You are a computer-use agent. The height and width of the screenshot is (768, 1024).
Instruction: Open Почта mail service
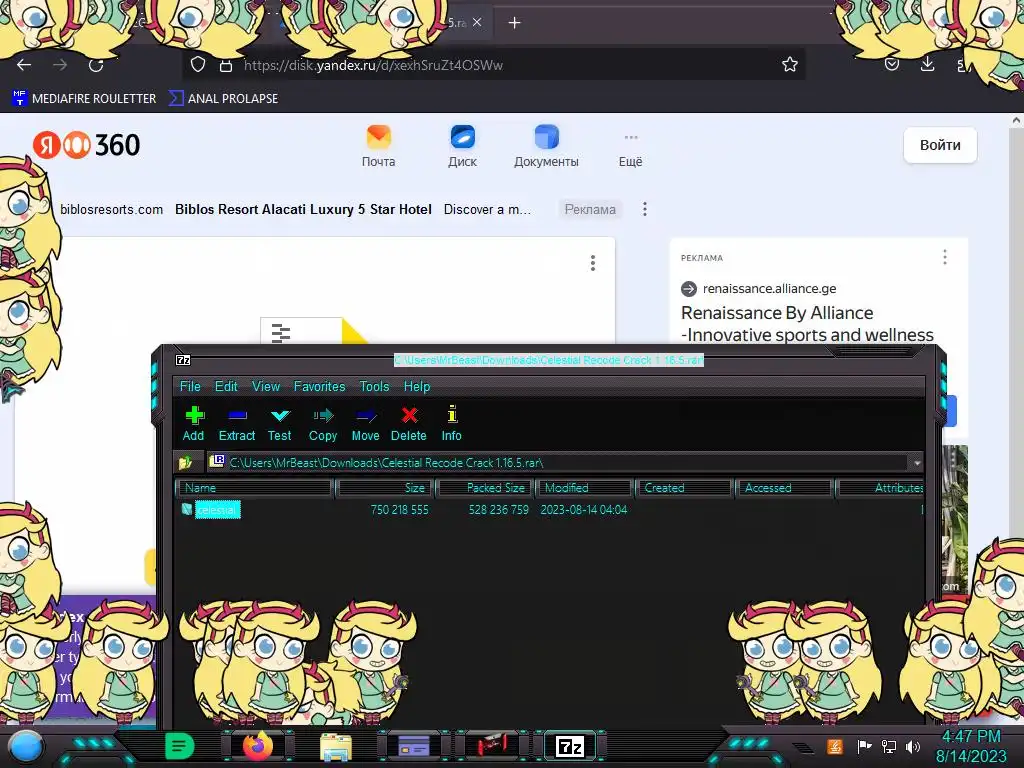pyautogui.click(x=379, y=146)
